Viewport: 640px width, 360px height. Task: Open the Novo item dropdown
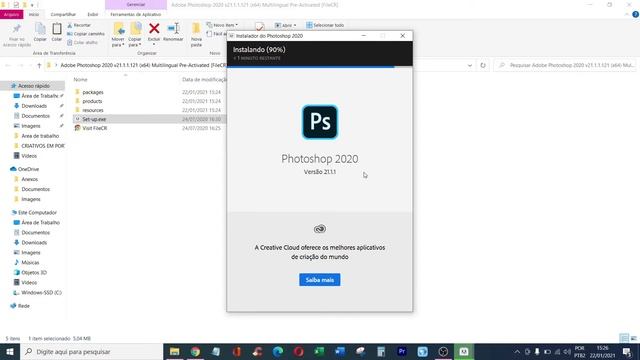[x=222, y=25]
